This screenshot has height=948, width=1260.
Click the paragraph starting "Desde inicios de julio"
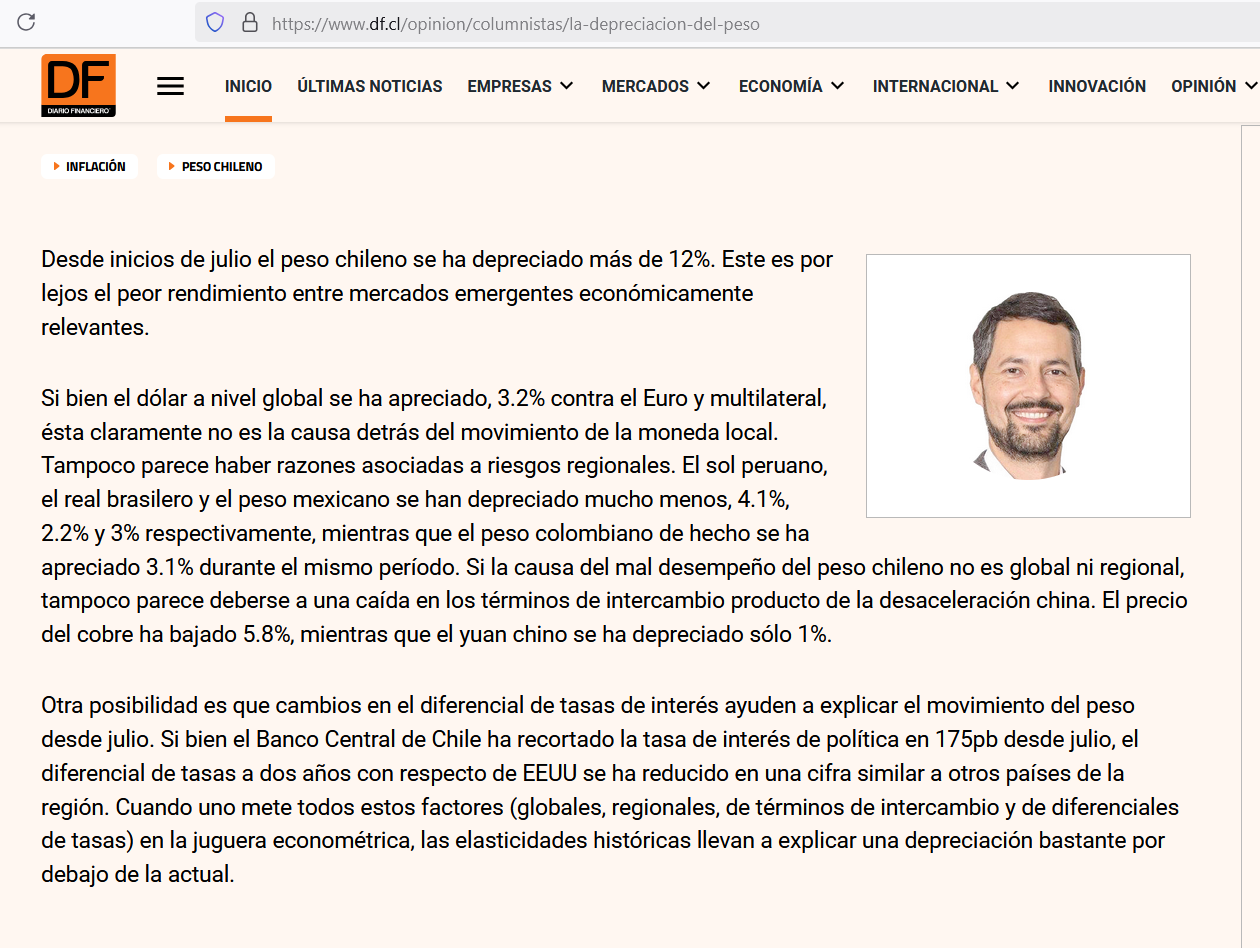pyautogui.click(x=437, y=293)
